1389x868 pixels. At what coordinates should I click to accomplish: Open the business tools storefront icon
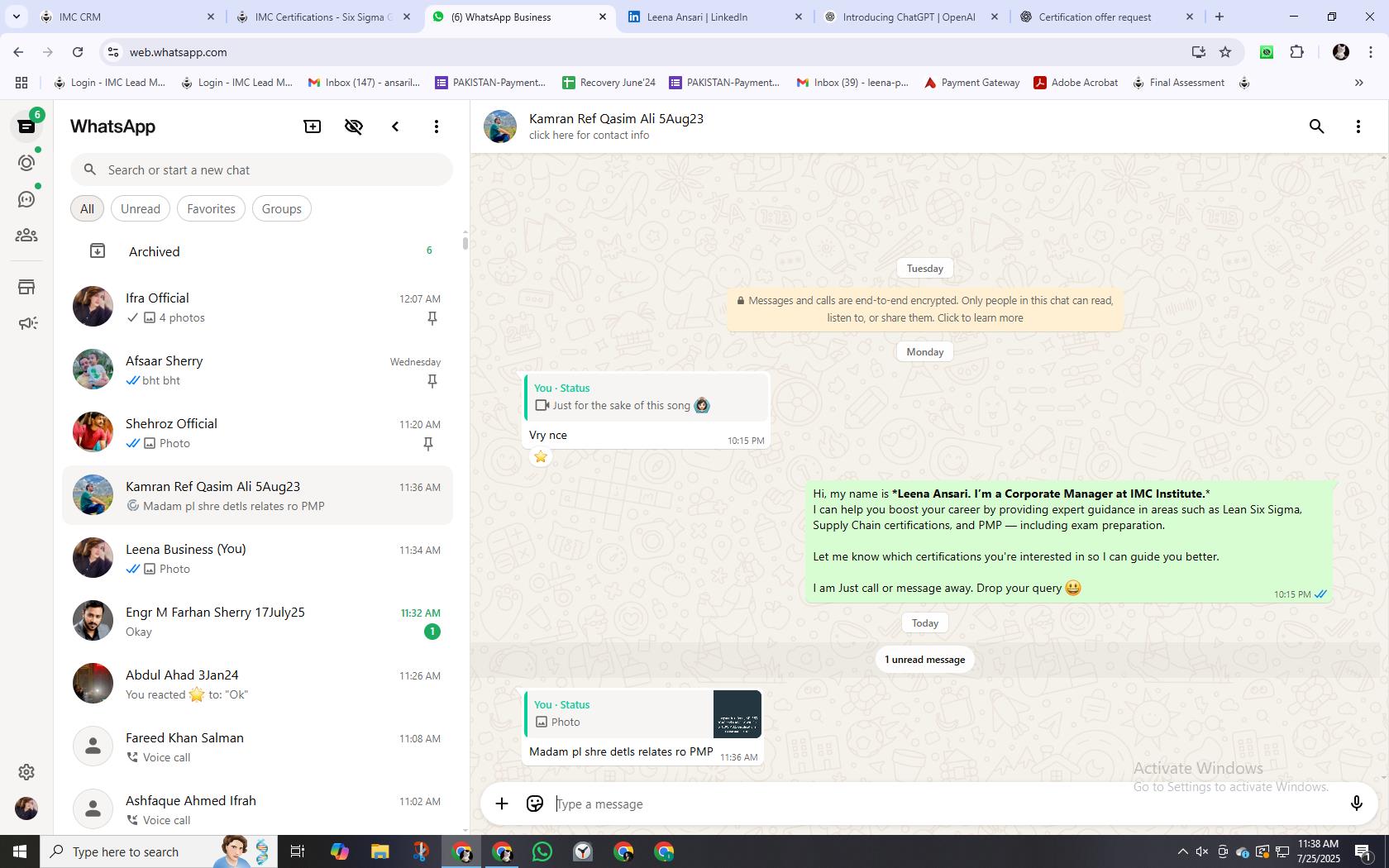26,287
